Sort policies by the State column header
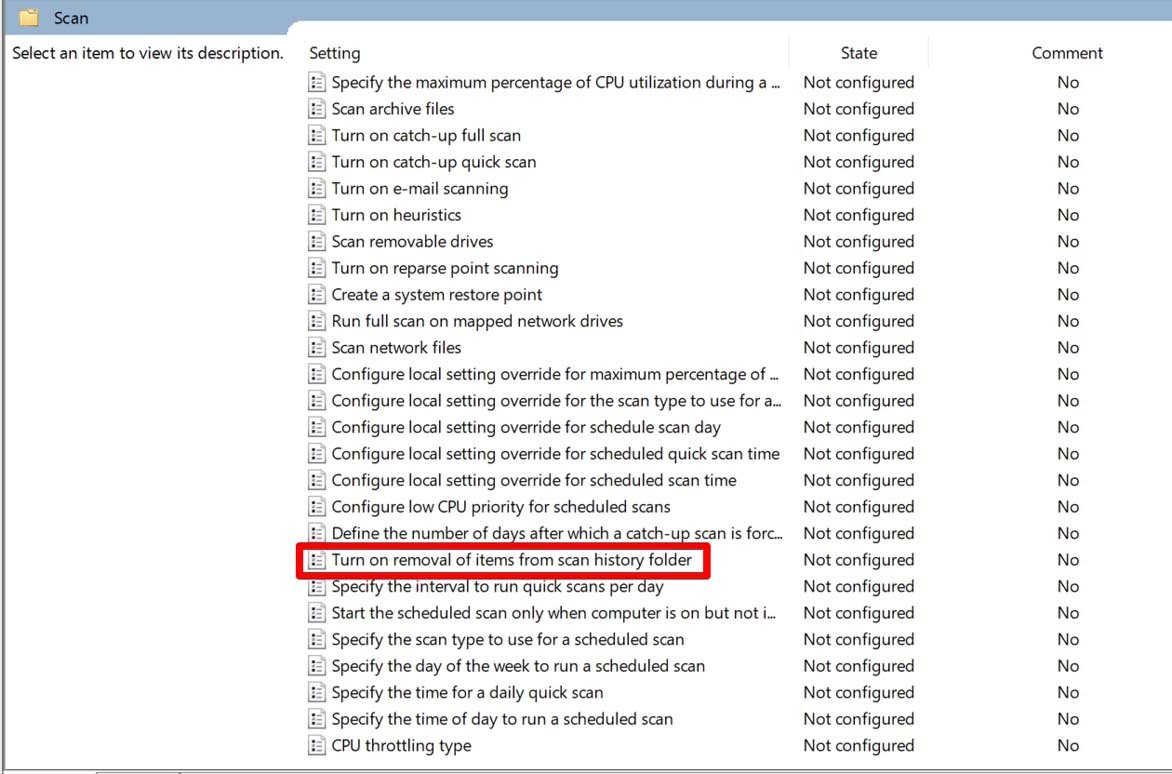 [858, 53]
